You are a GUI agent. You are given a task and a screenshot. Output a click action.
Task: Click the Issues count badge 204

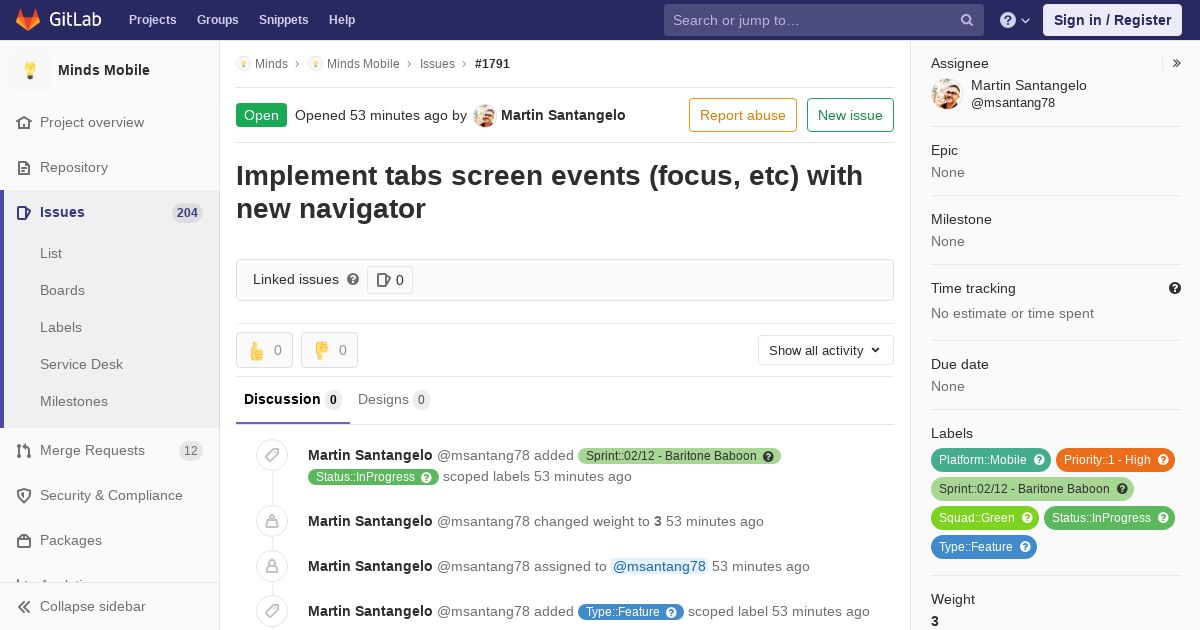click(x=187, y=213)
